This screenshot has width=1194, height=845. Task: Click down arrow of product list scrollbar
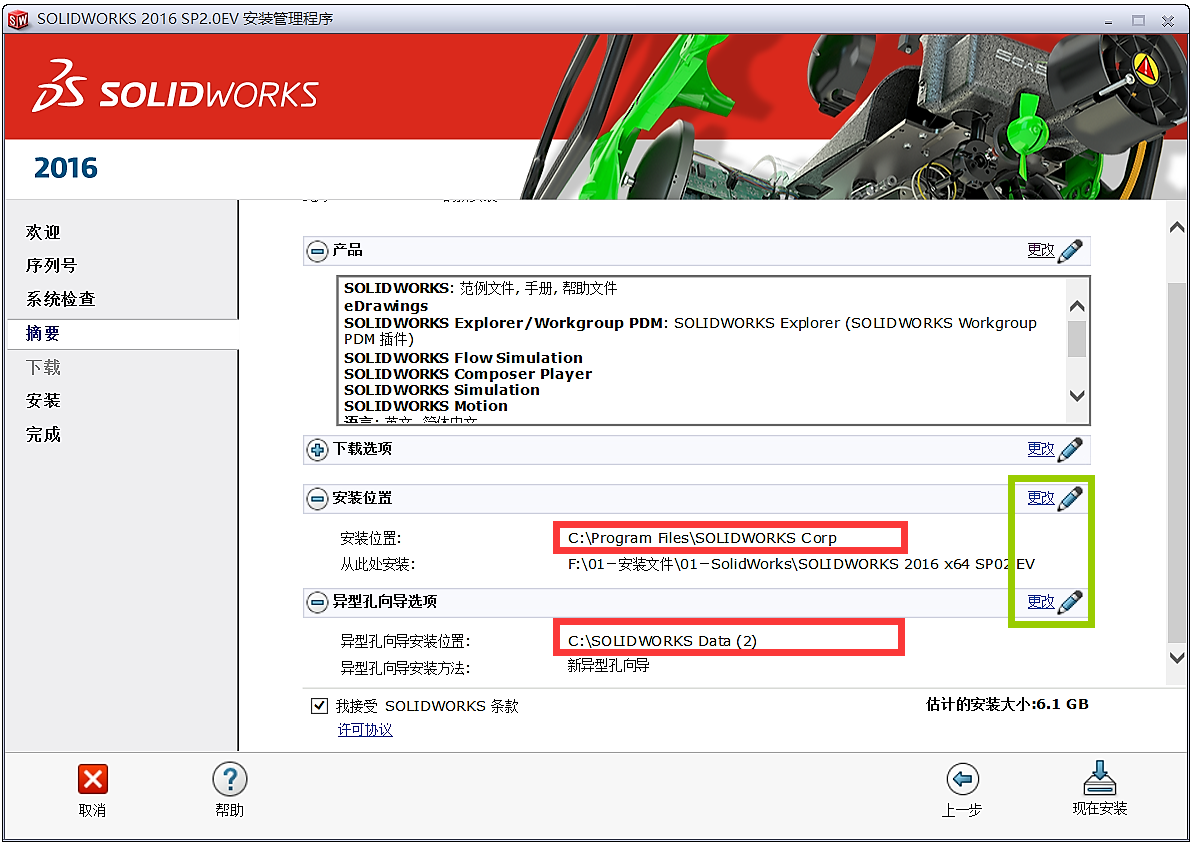1076,395
